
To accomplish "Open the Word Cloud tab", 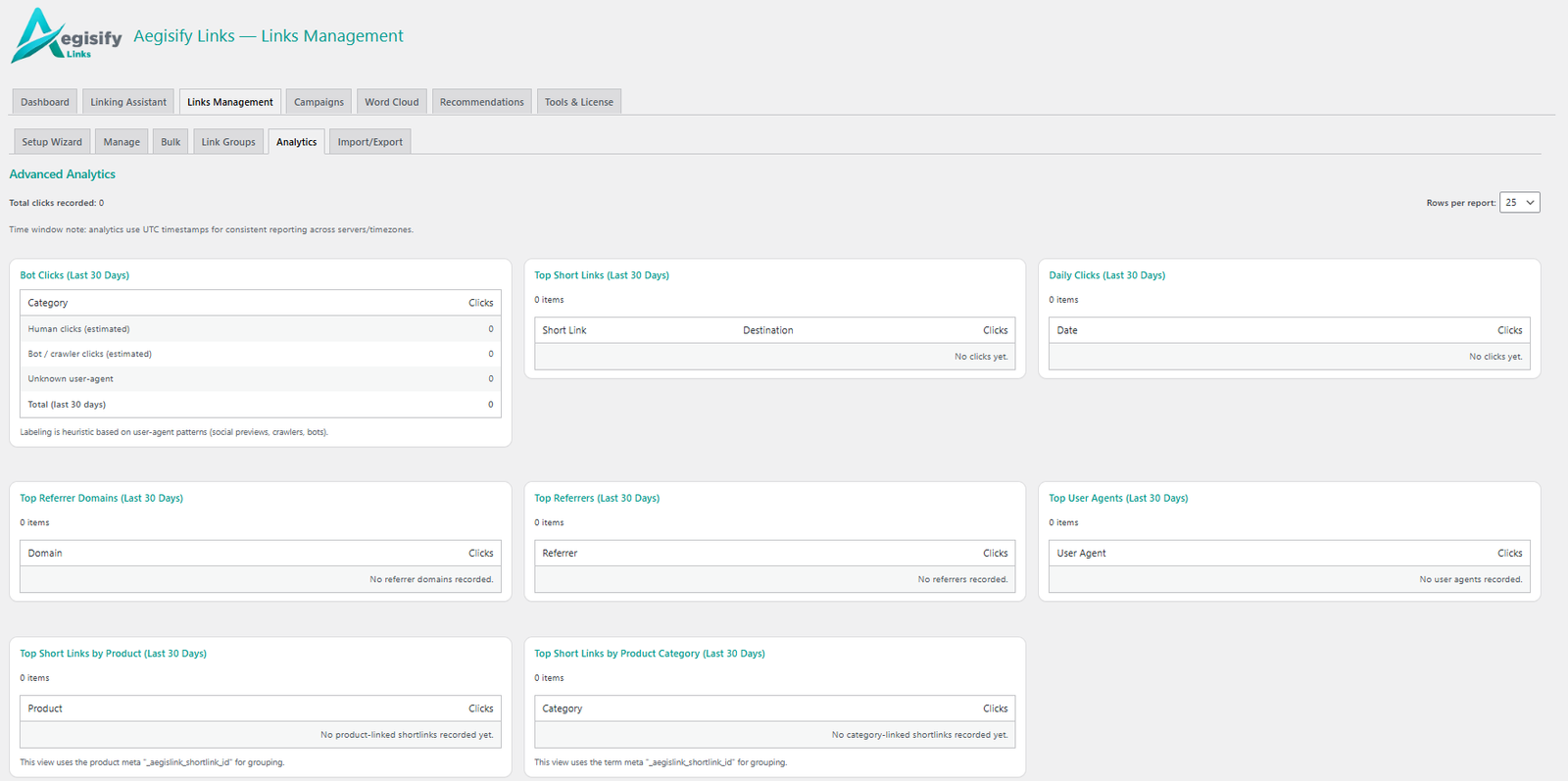I will 391,102.
